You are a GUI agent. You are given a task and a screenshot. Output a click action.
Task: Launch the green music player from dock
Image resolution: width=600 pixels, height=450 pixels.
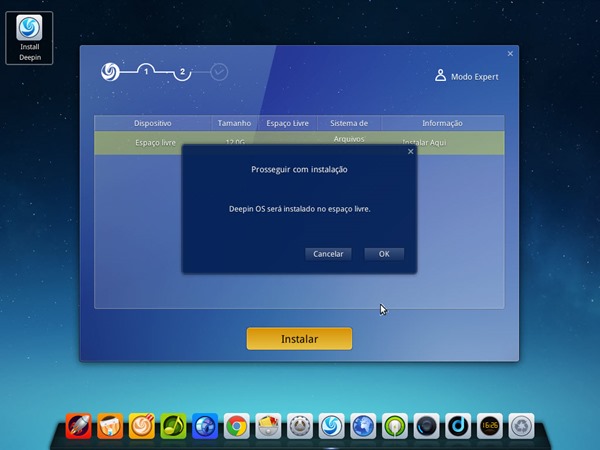click(173, 426)
